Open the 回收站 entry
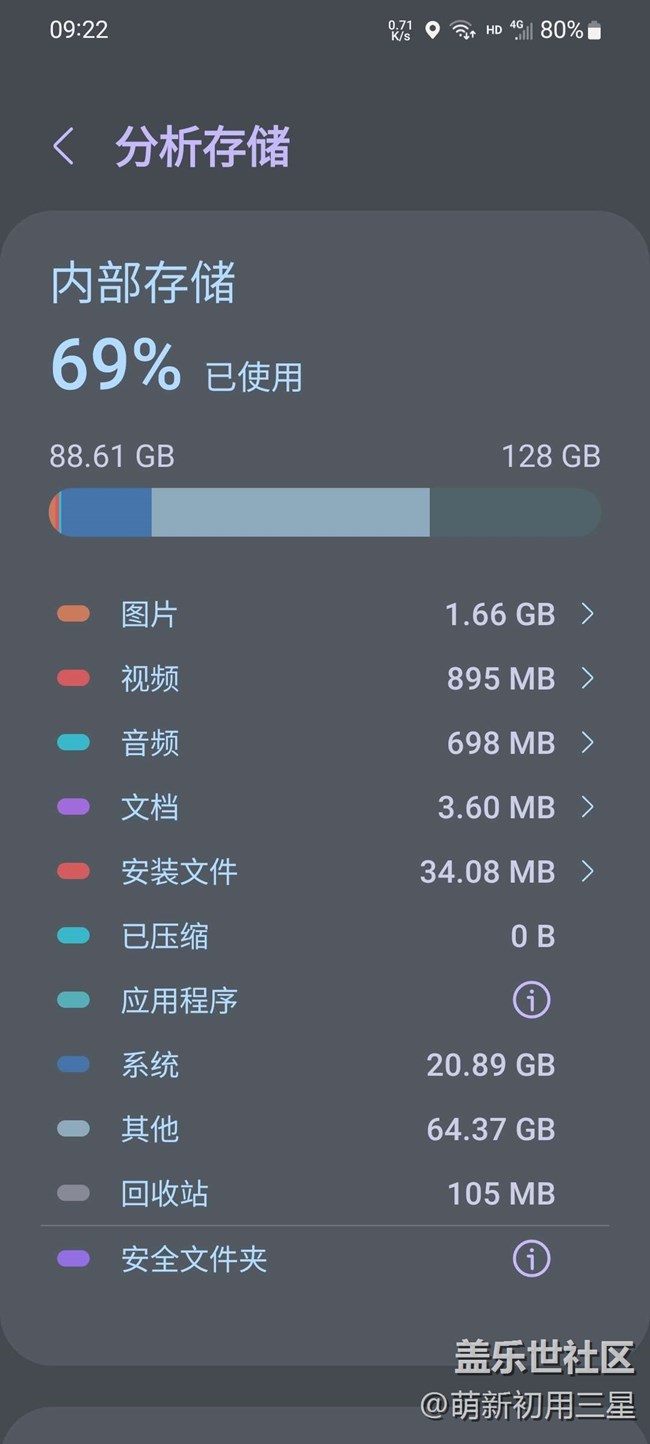Image resolution: width=650 pixels, height=1444 pixels. (x=165, y=1194)
